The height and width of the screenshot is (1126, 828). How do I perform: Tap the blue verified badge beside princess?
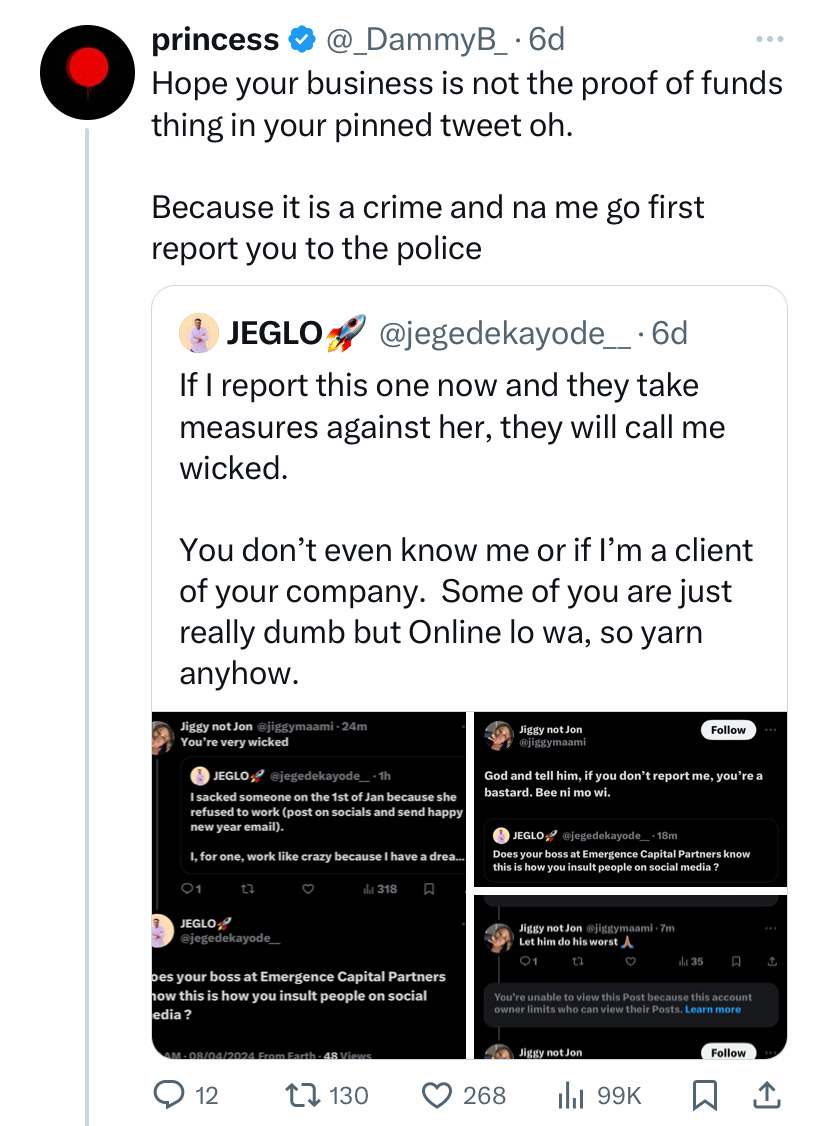302,39
